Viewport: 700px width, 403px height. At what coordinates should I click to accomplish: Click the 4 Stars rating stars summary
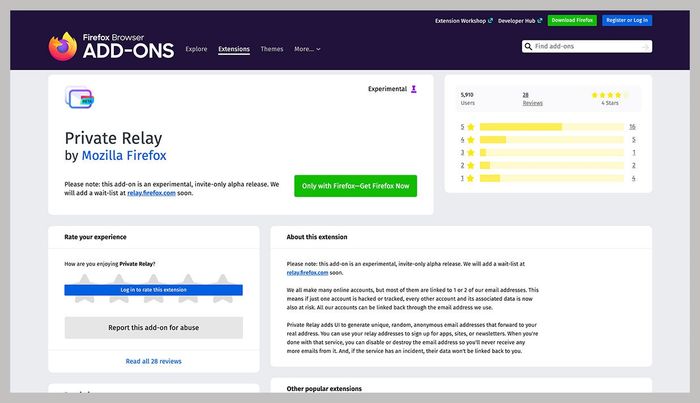pos(610,95)
